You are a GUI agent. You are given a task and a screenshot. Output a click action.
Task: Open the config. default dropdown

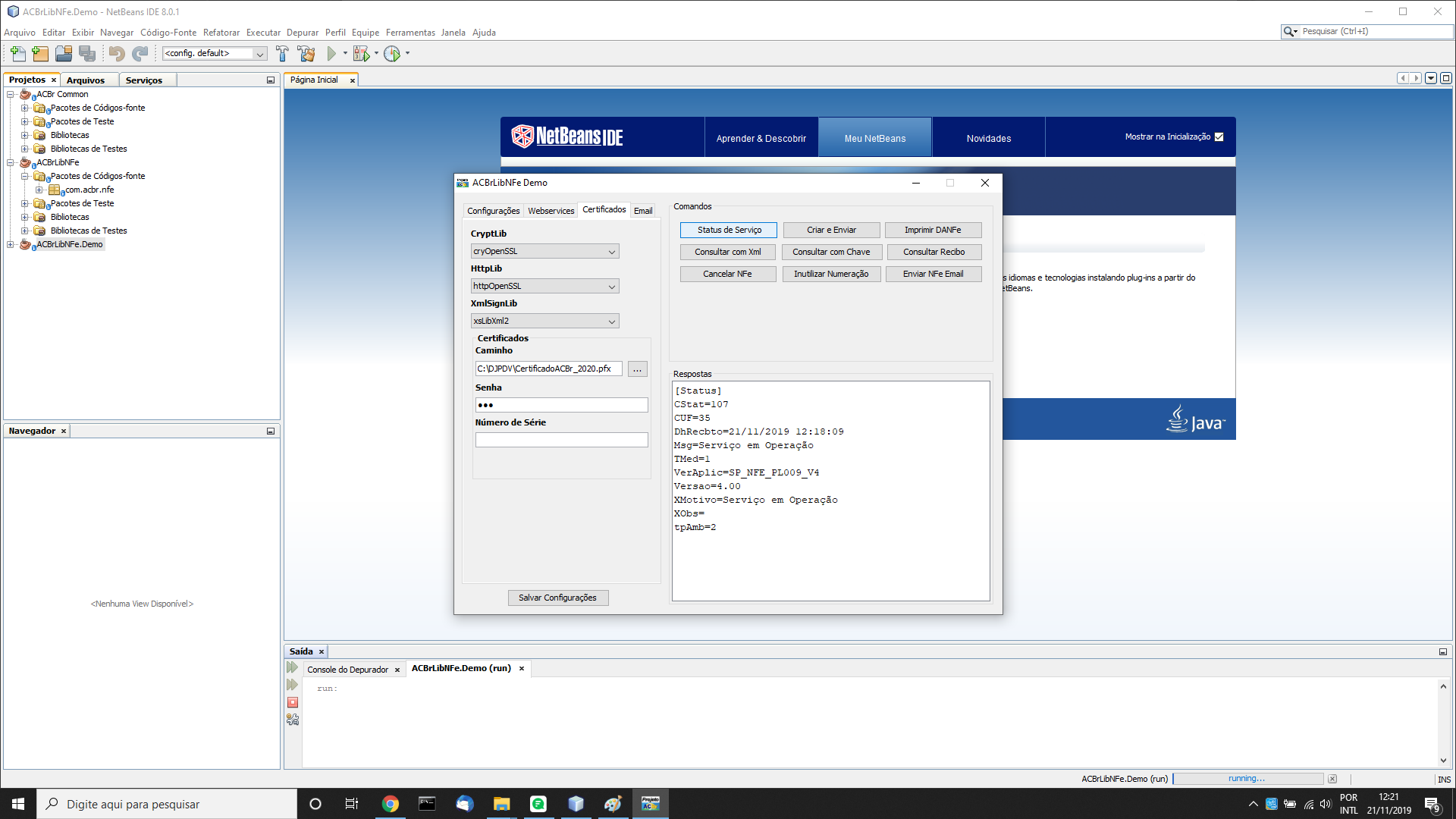(x=215, y=54)
